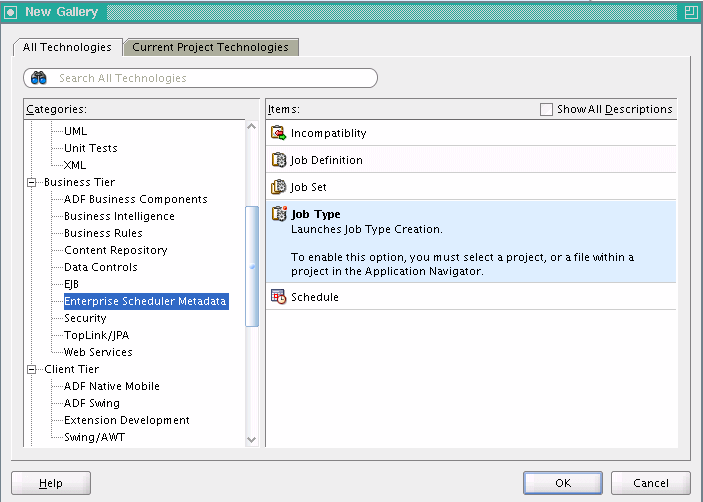
Task: Click the Schedule calendar-clock icon
Action: coord(278,297)
